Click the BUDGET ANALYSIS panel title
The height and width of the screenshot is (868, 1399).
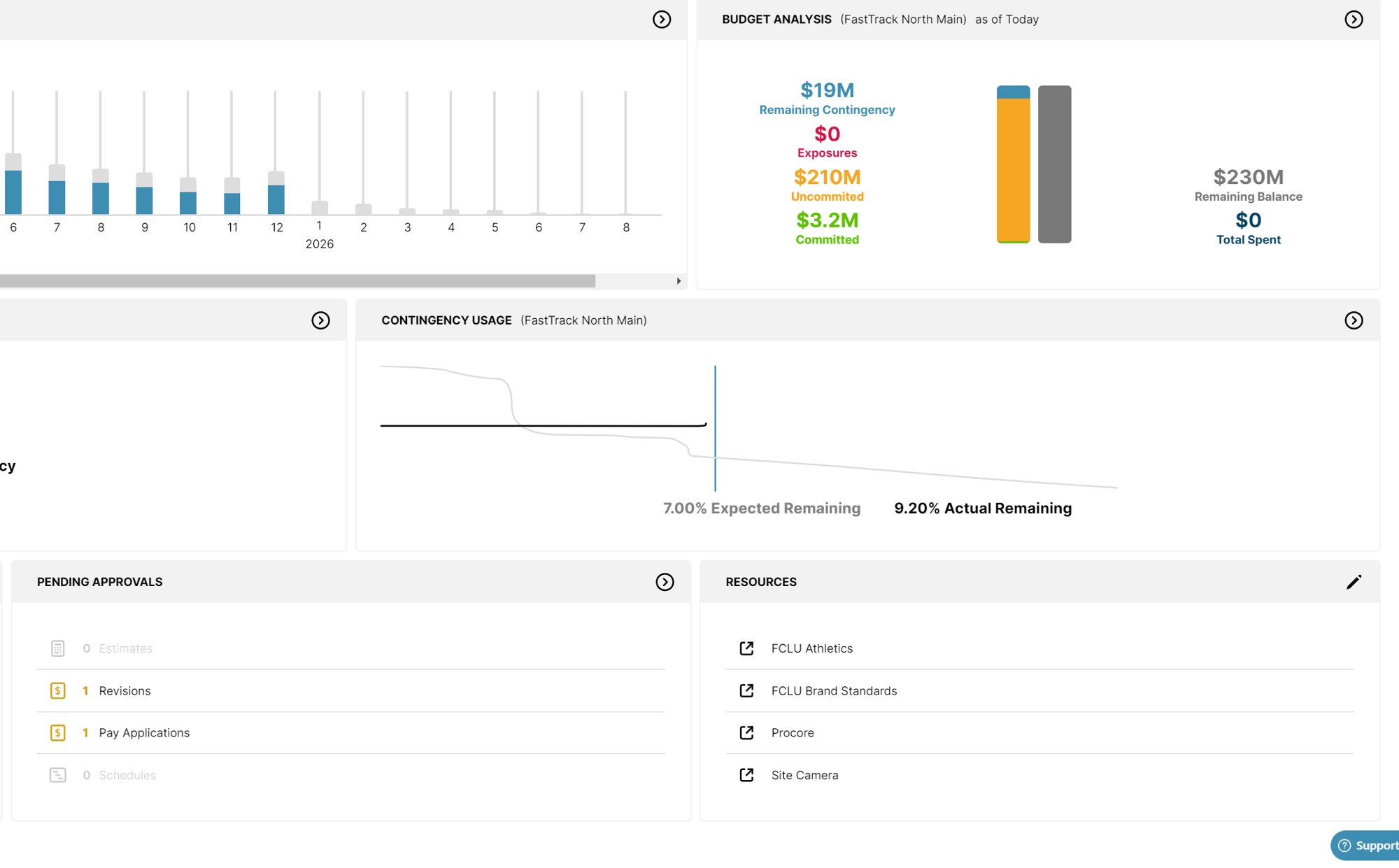click(776, 20)
